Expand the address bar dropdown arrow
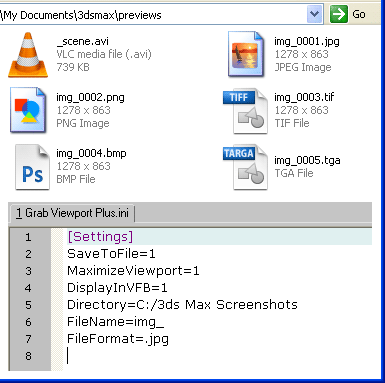385x383 pixels. 314,14
